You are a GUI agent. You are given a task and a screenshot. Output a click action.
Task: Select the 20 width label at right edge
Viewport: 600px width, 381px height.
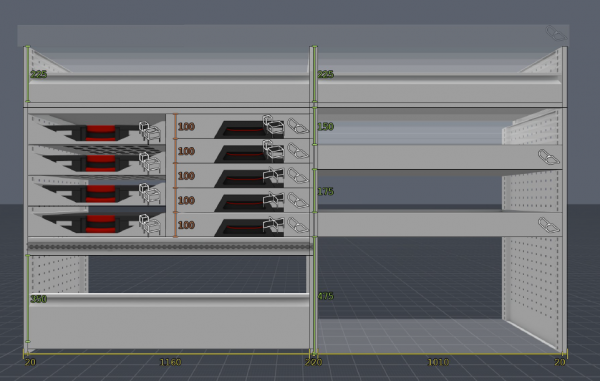point(560,362)
